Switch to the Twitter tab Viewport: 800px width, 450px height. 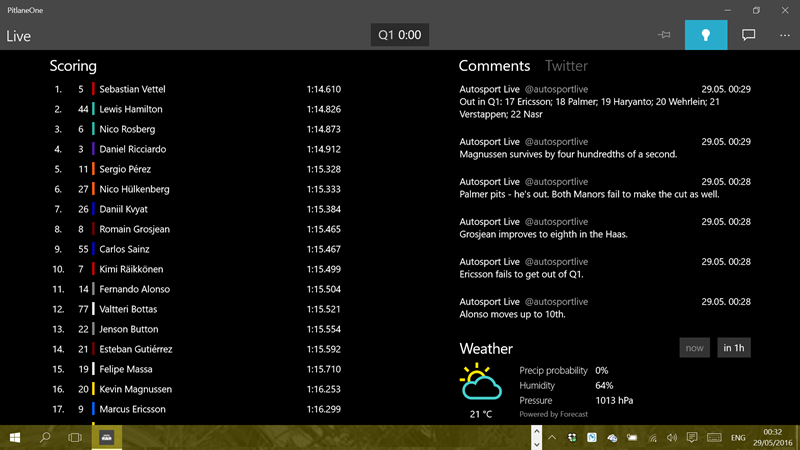tap(566, 66)
